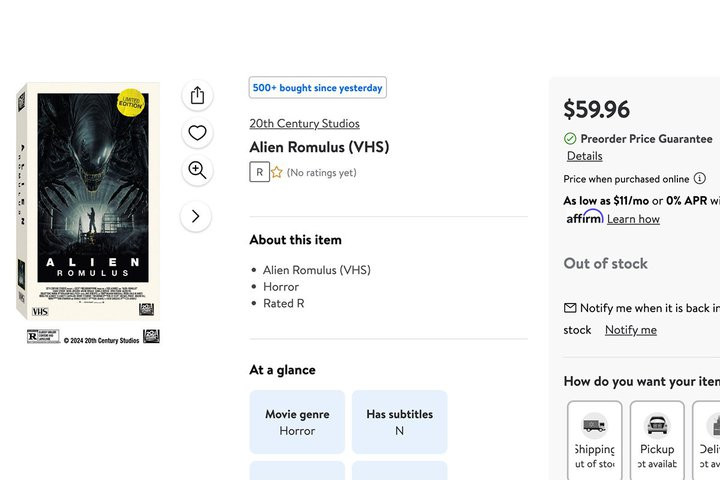Click the underlined "Notify me" link
This screenshot has height=480, width=720.
(x=631, y=330)
